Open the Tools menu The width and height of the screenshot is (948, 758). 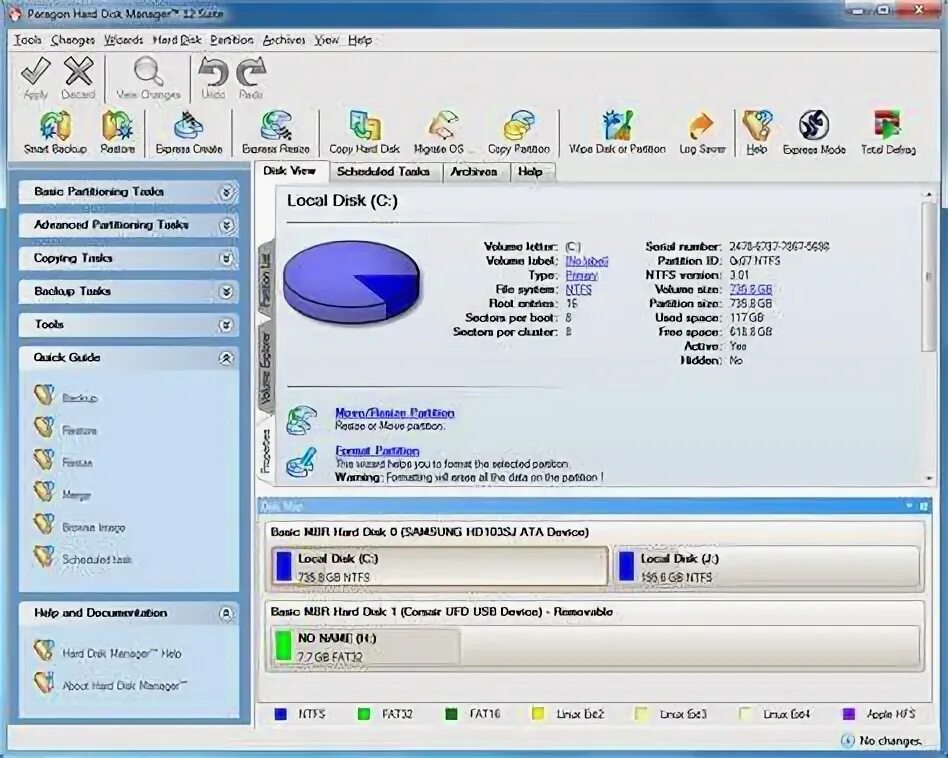(28, 40)
